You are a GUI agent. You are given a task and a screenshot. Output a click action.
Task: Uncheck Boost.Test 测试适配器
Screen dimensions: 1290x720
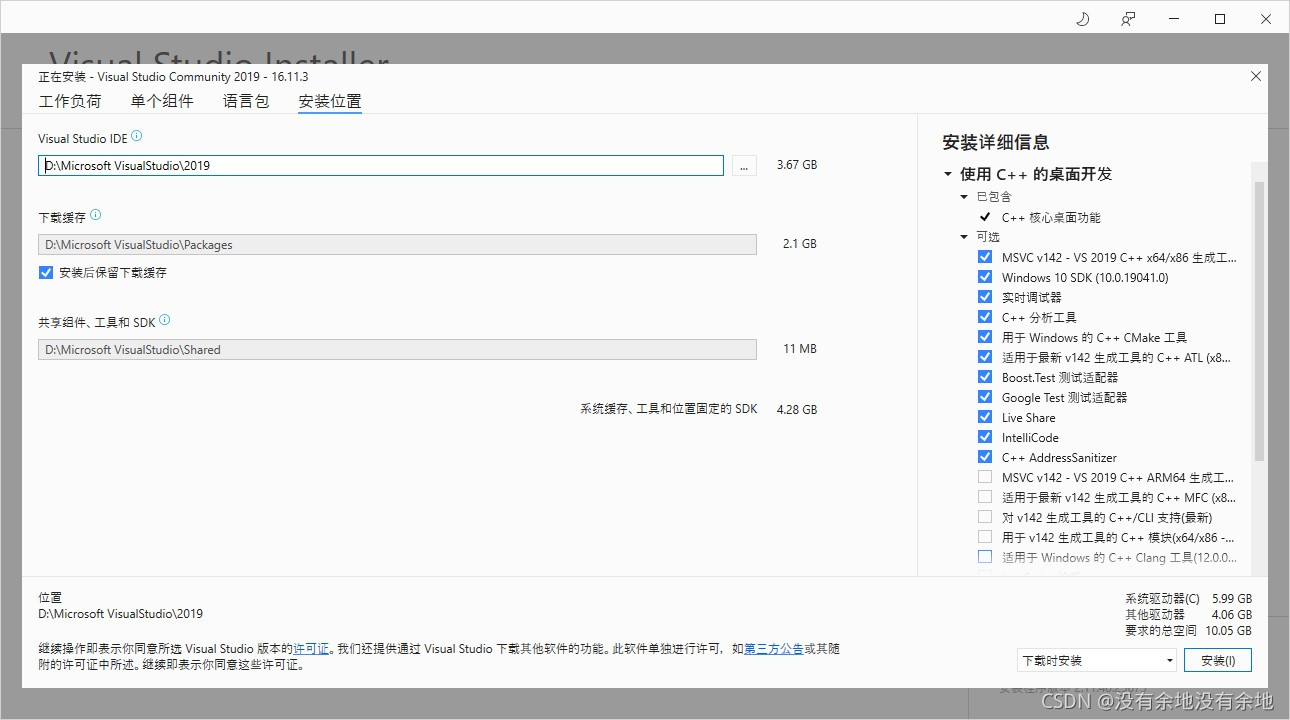click(985, 377)
